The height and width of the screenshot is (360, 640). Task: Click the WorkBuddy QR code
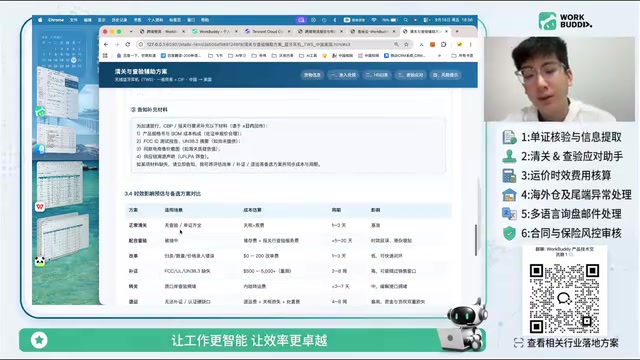tap(564, 298)
